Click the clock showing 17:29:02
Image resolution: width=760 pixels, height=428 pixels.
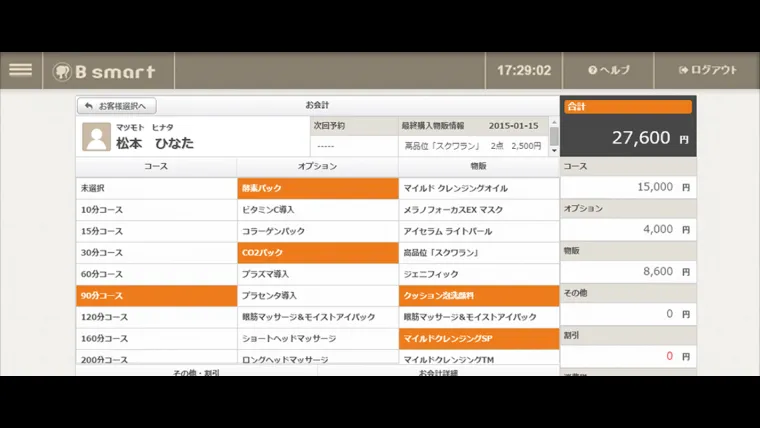pyautogui.click(x=524, y=71)
